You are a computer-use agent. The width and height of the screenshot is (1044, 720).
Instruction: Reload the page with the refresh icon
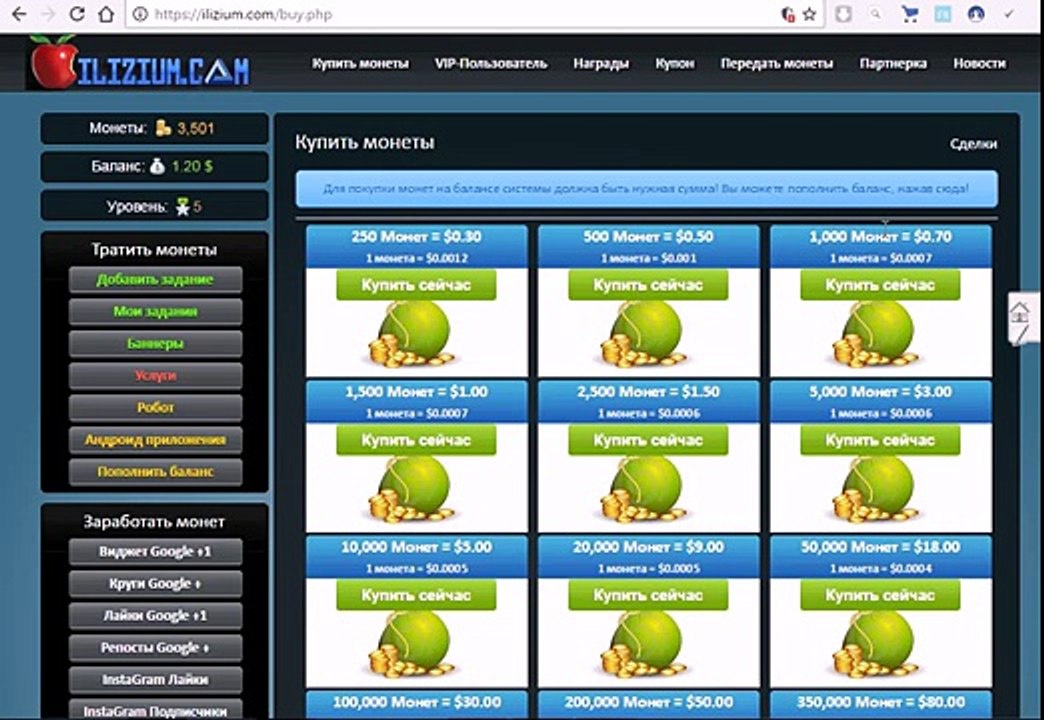pos(77,14)
